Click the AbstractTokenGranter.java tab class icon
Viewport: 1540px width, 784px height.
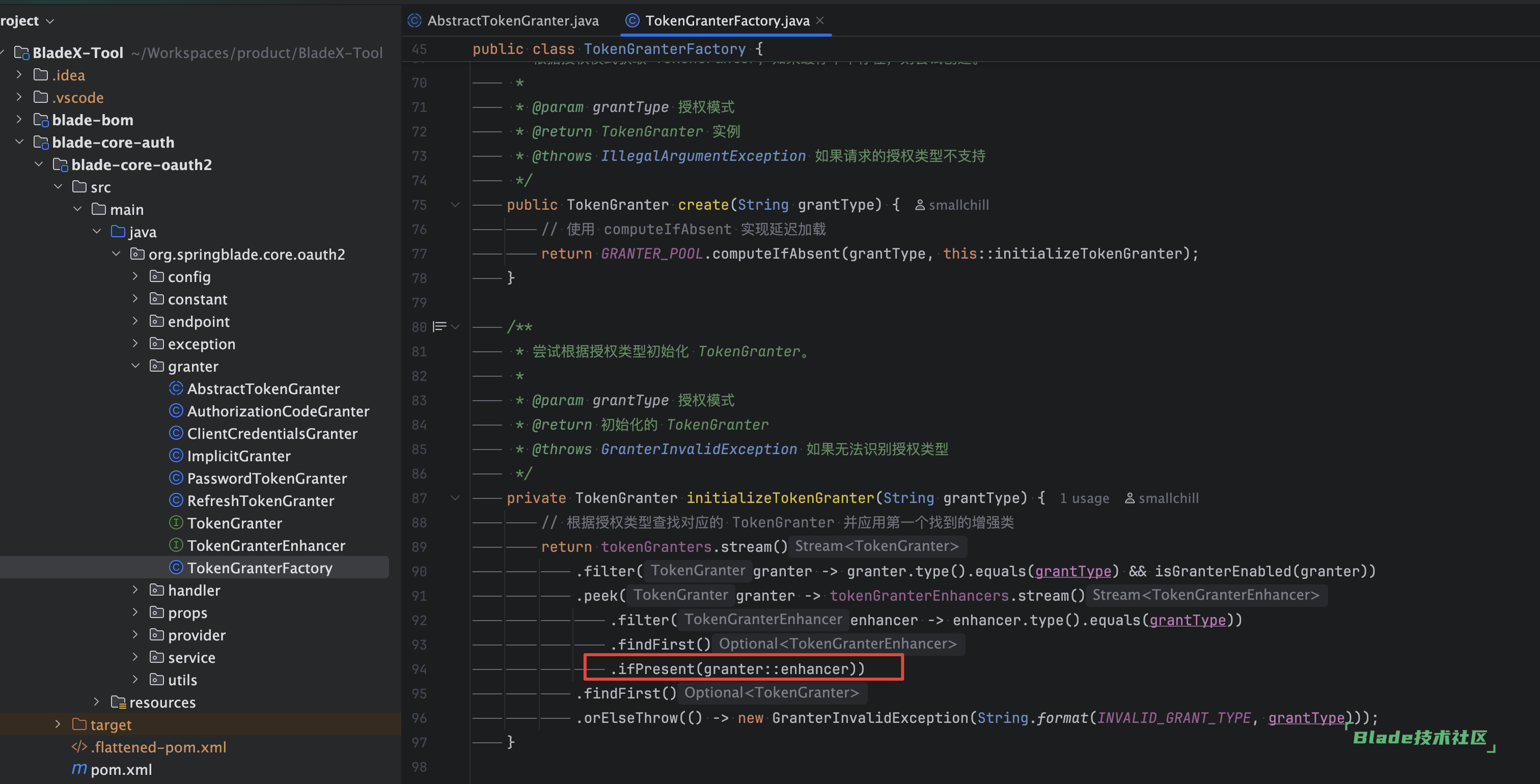coord(415,20)
